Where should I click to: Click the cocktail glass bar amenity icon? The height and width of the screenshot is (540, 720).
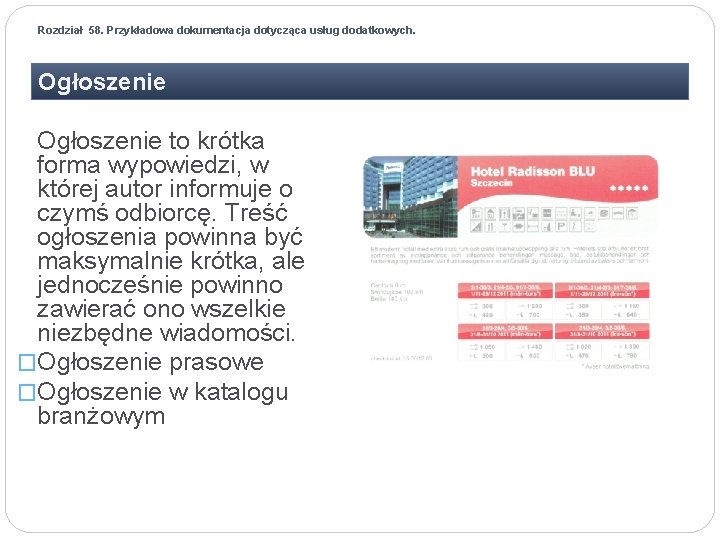[505, 226]
